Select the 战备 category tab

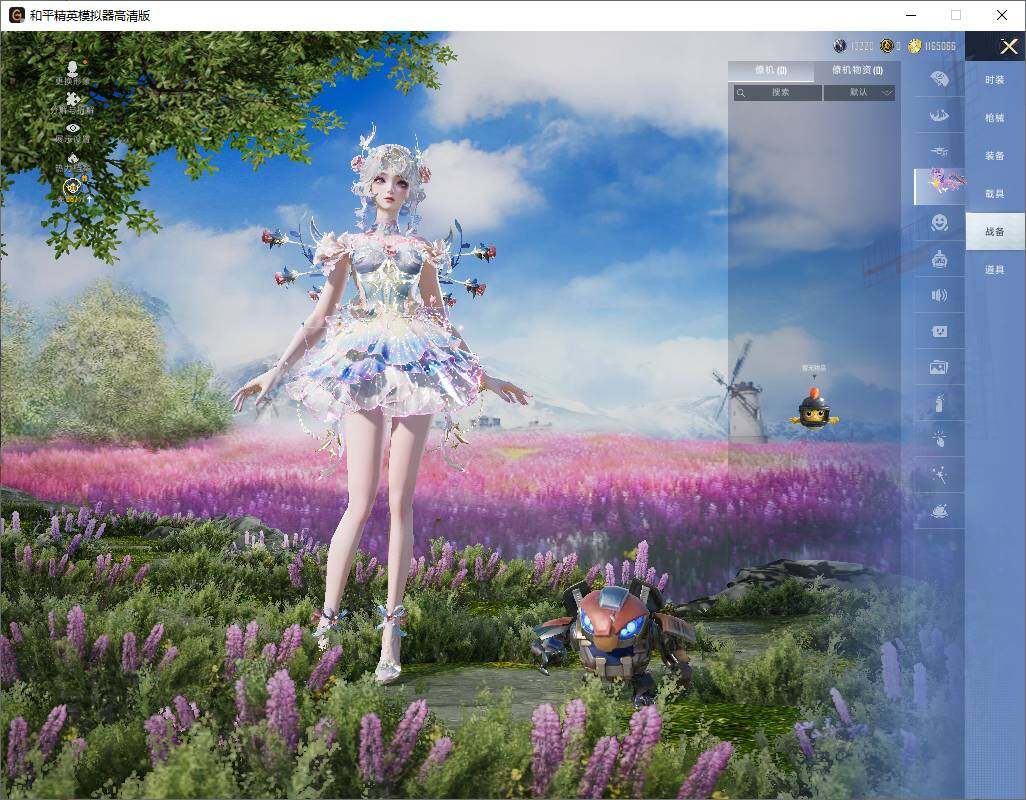click(995, 232)
